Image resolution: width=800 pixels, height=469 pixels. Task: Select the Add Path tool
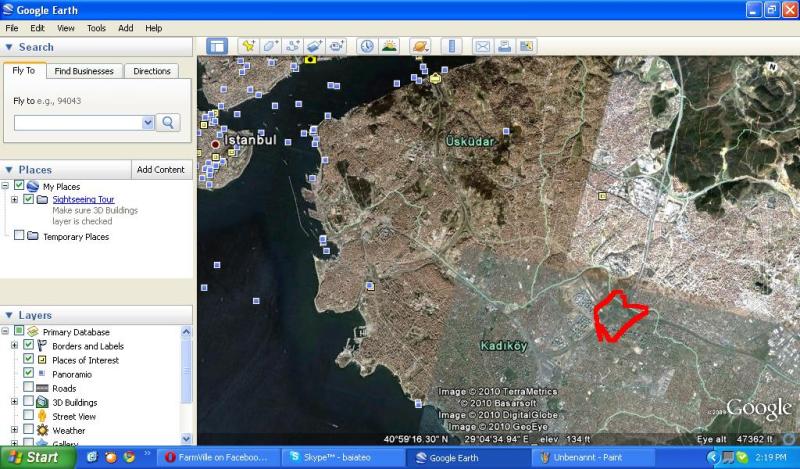(292, 46)
